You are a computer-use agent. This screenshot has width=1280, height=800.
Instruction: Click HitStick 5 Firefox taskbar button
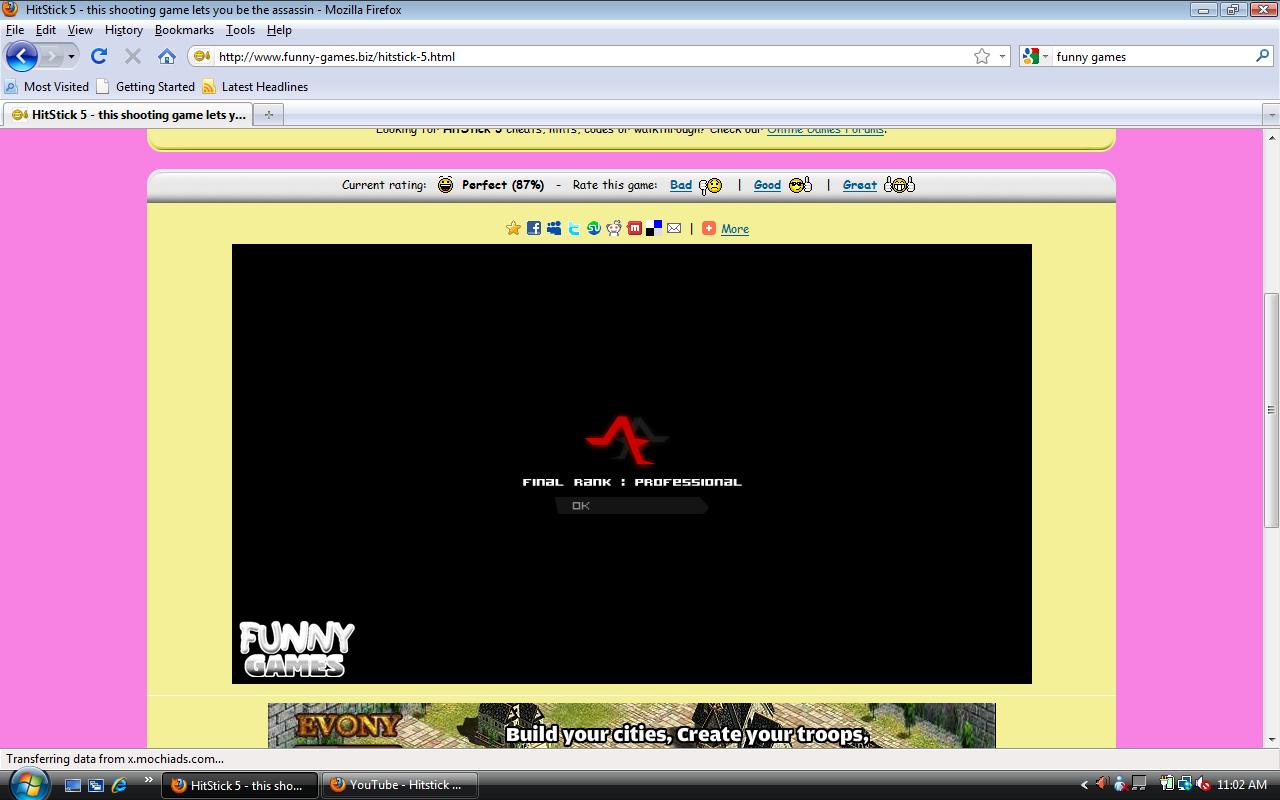click(x=240, y=785)
